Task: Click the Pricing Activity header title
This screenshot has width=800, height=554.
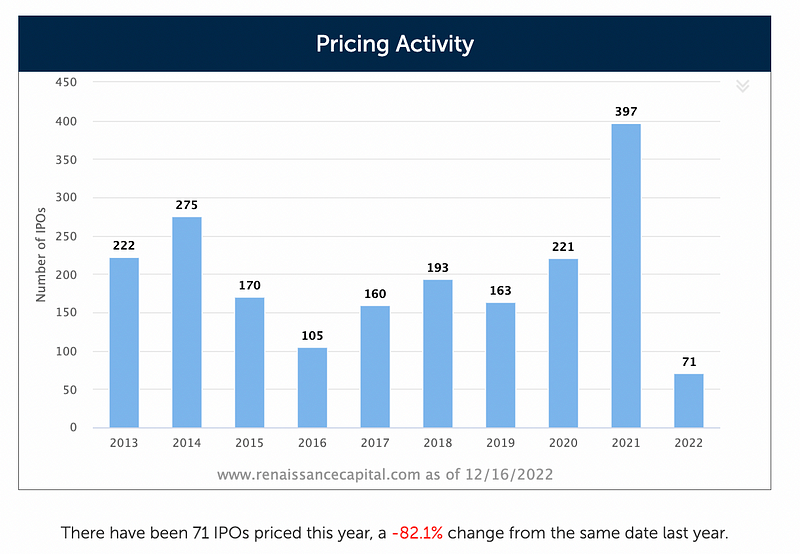Action: [x=394, y=44]
